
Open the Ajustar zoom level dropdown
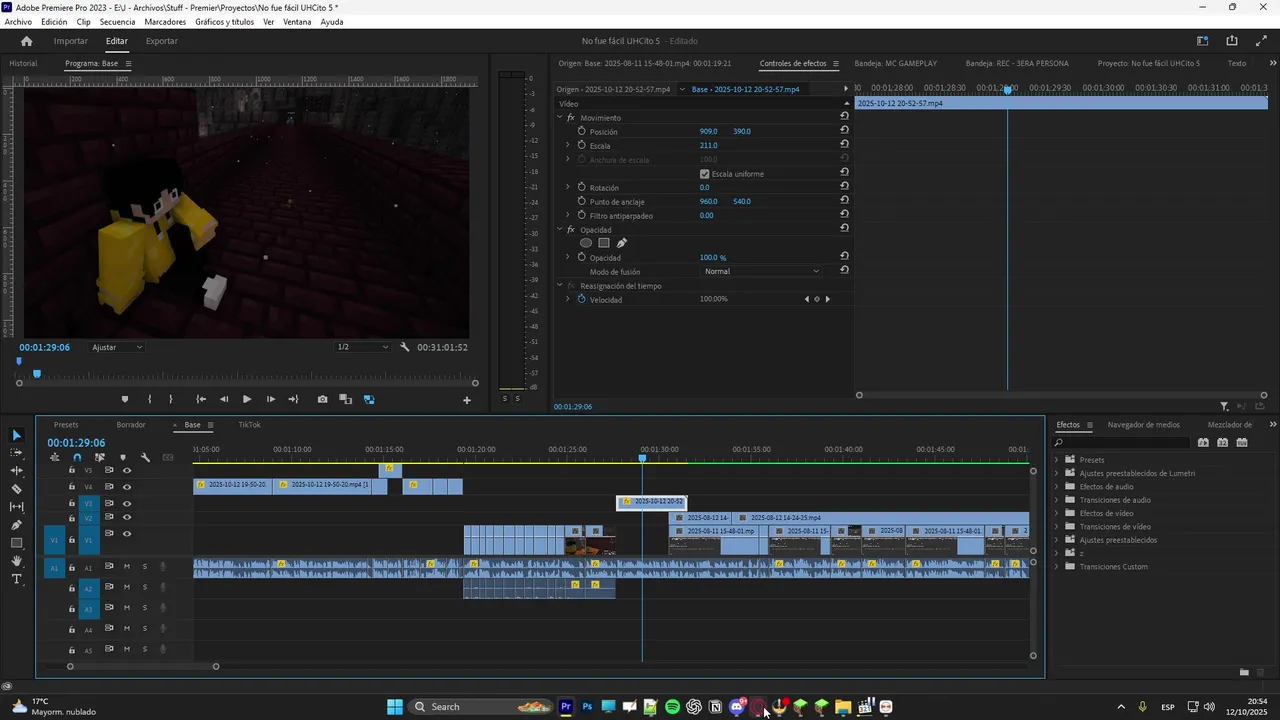(x=117, y=347)
